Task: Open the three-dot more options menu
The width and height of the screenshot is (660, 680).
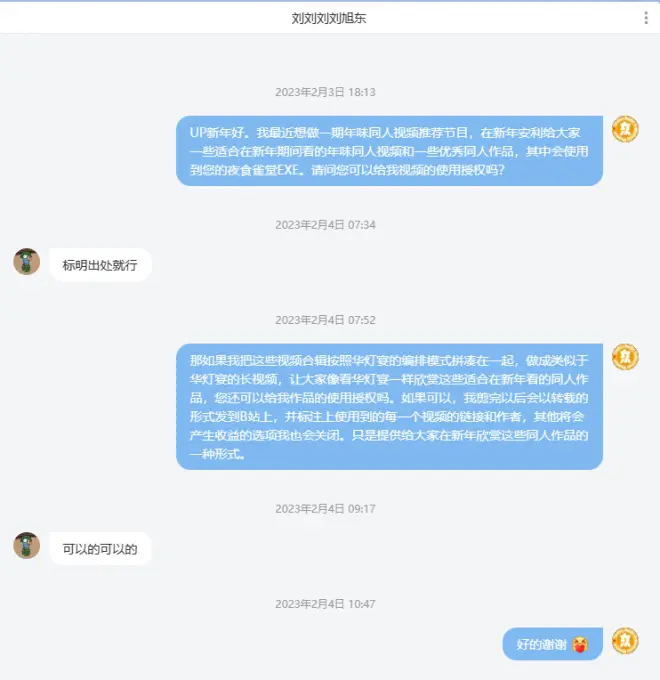Action: tap(646, 18)
